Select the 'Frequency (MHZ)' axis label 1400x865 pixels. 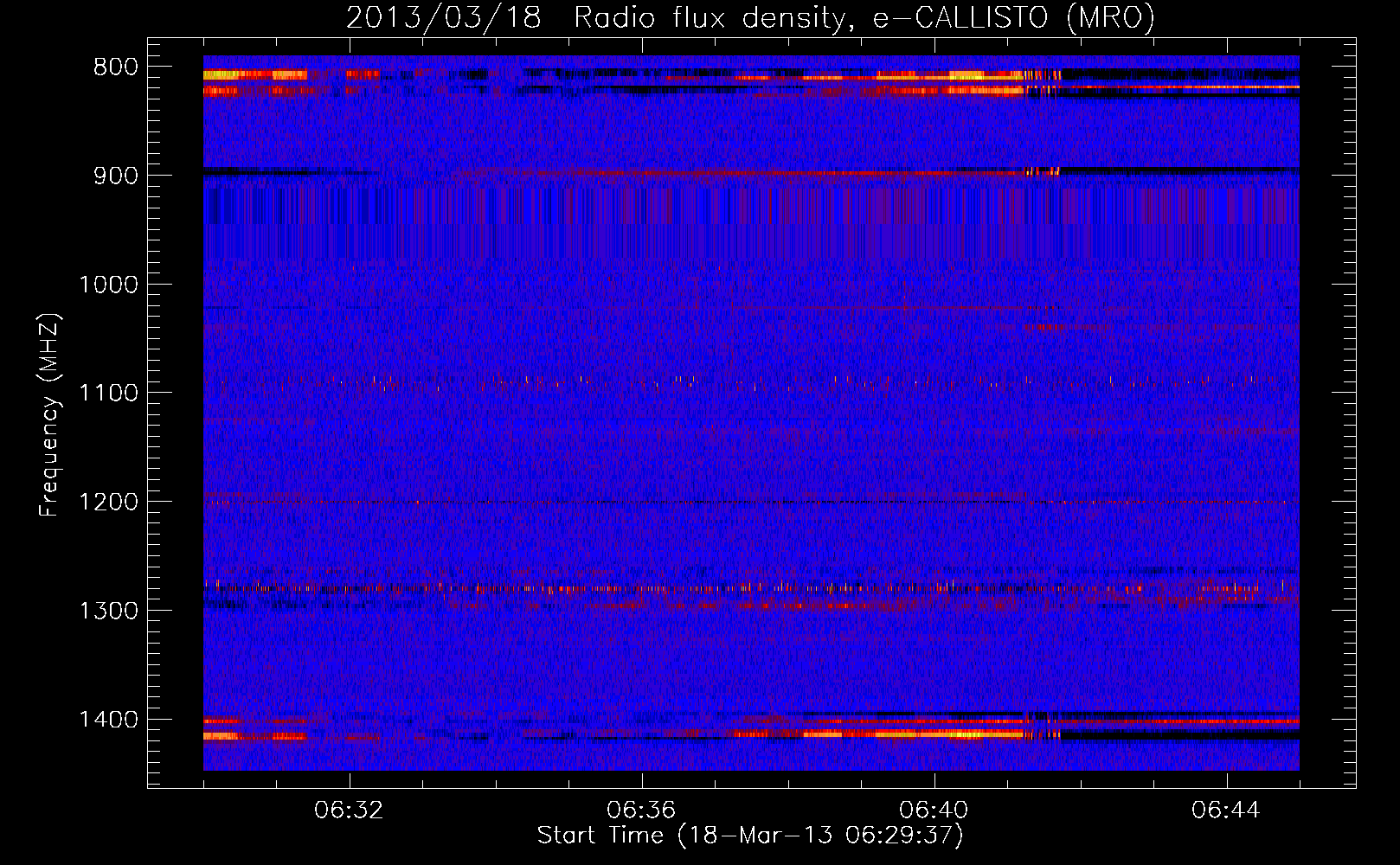(x=49, y=414)
